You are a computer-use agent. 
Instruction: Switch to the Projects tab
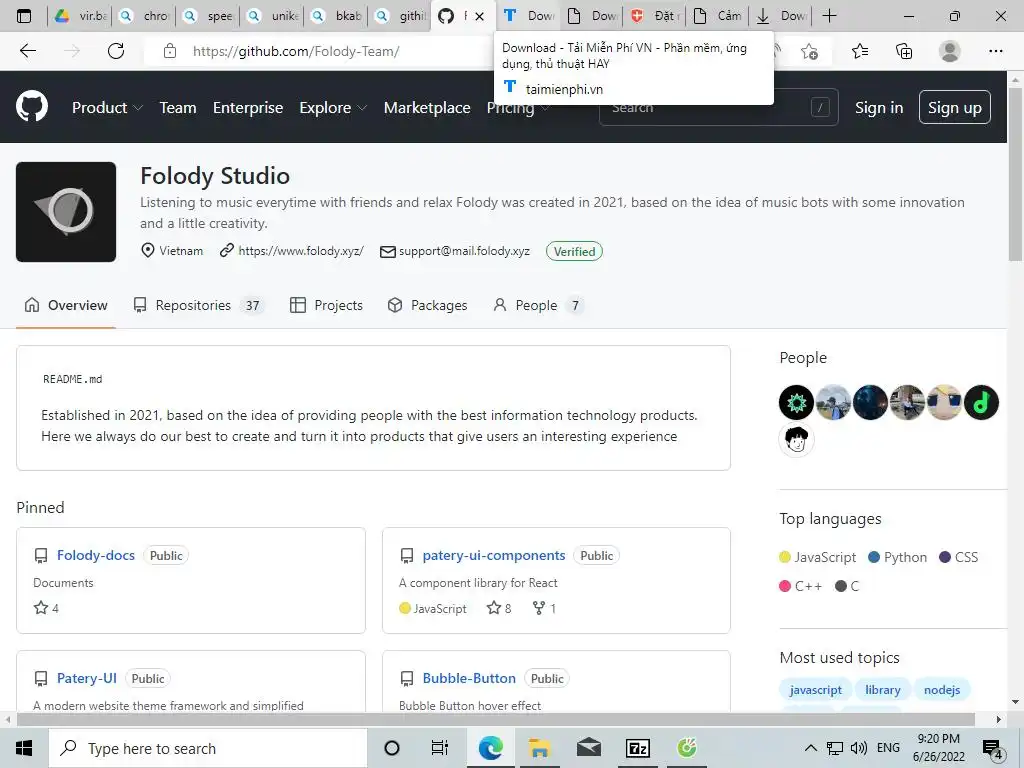pos(326,305)
